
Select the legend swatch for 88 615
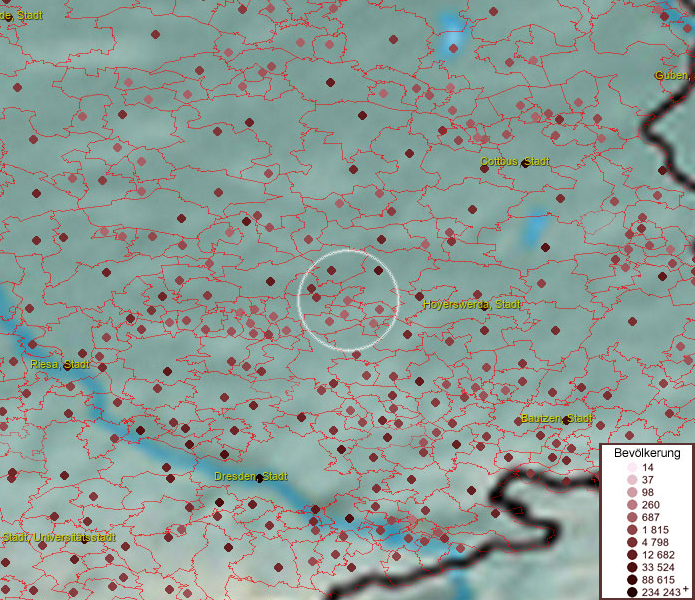632,580
